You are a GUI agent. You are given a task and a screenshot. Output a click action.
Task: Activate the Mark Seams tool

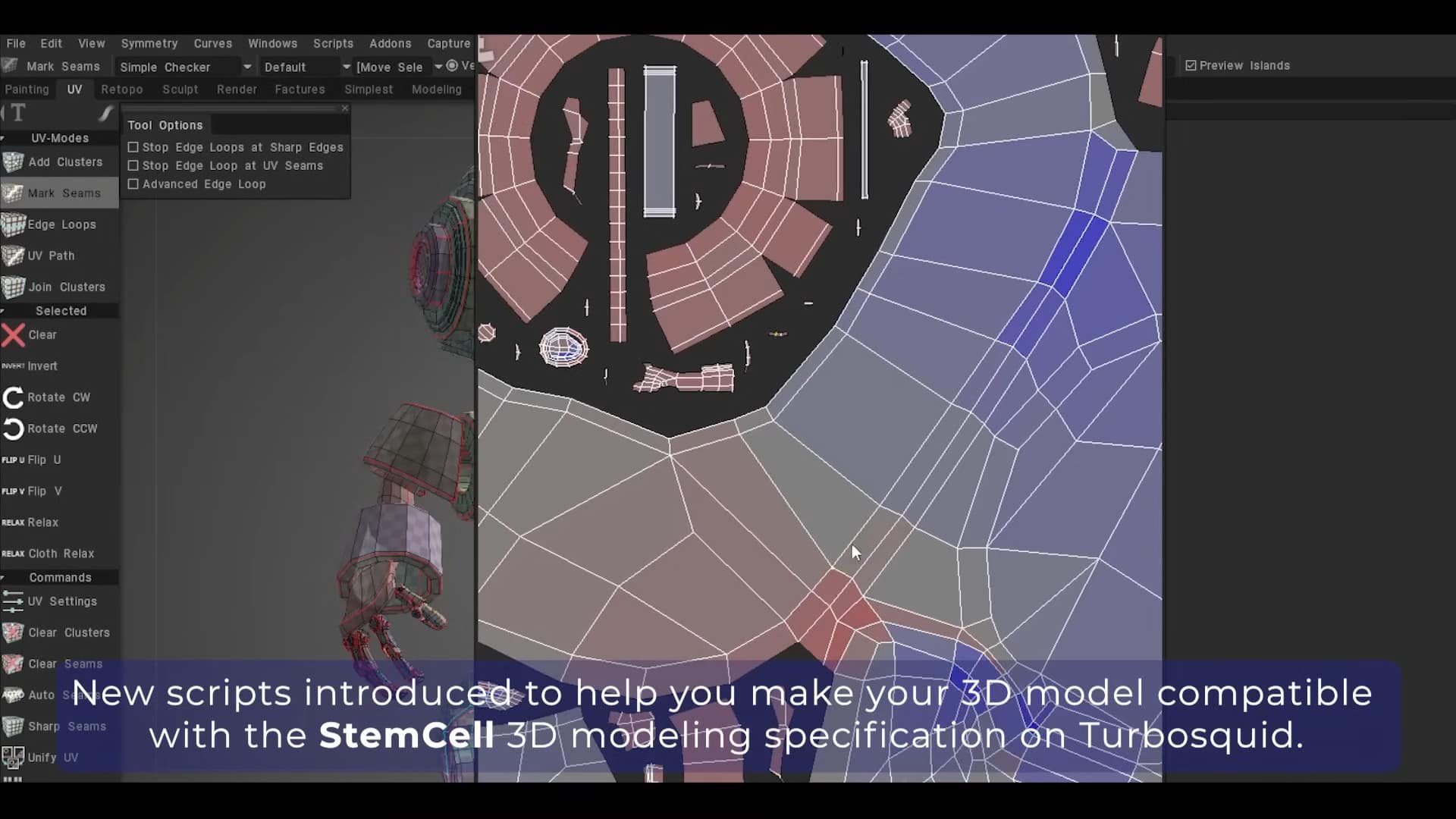pyautogui.click(x=64, y=193)
